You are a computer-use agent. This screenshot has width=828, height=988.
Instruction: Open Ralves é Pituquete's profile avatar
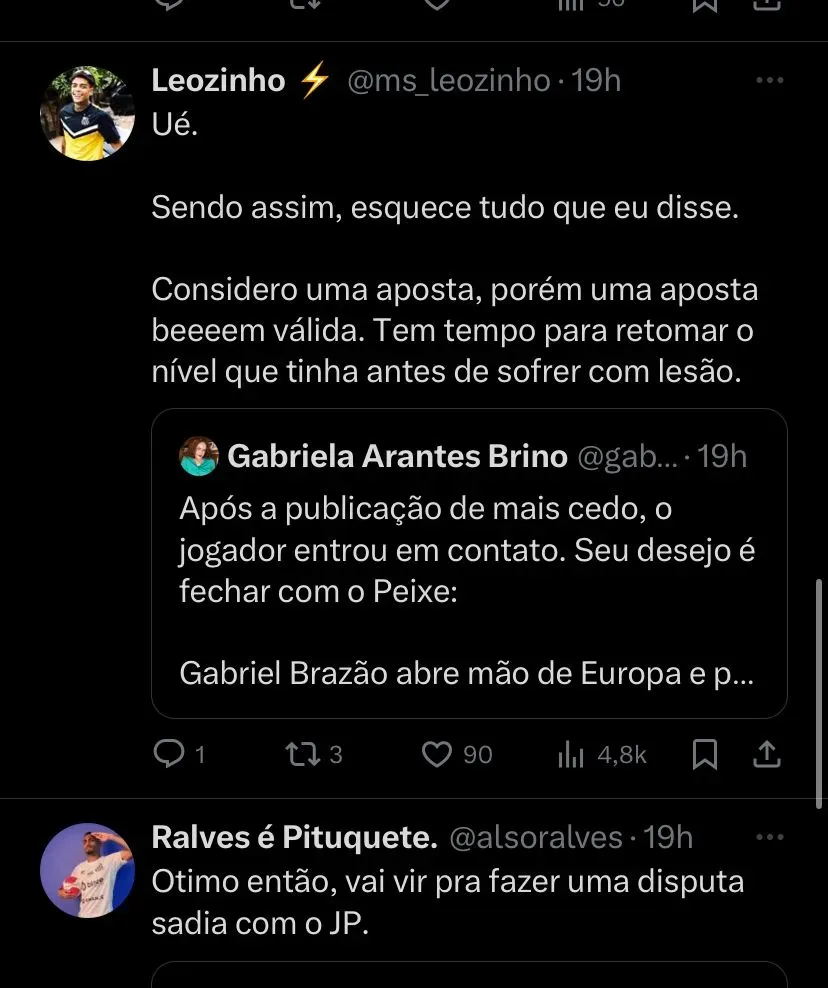87,870
